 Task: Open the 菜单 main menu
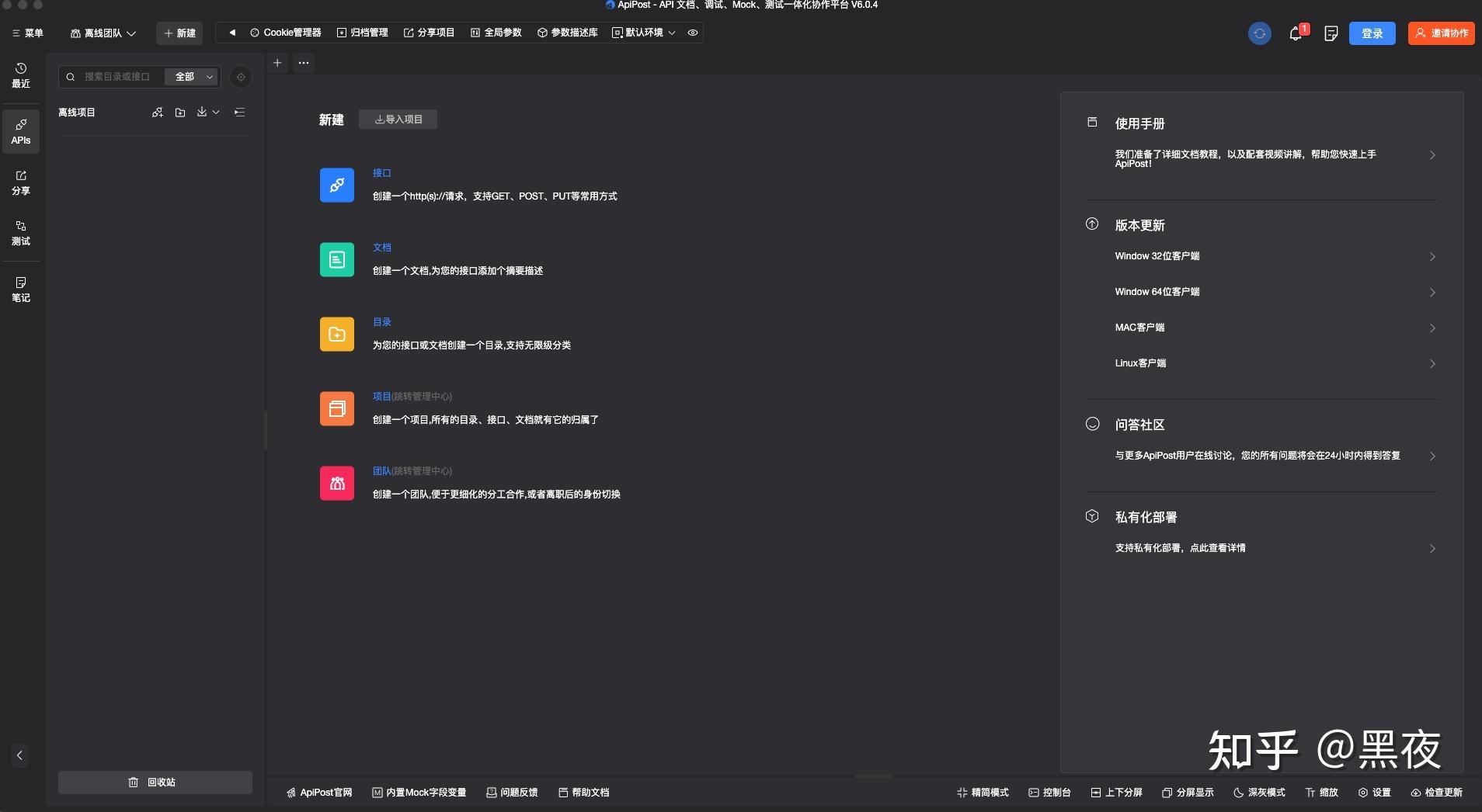(x=28, y=33)
